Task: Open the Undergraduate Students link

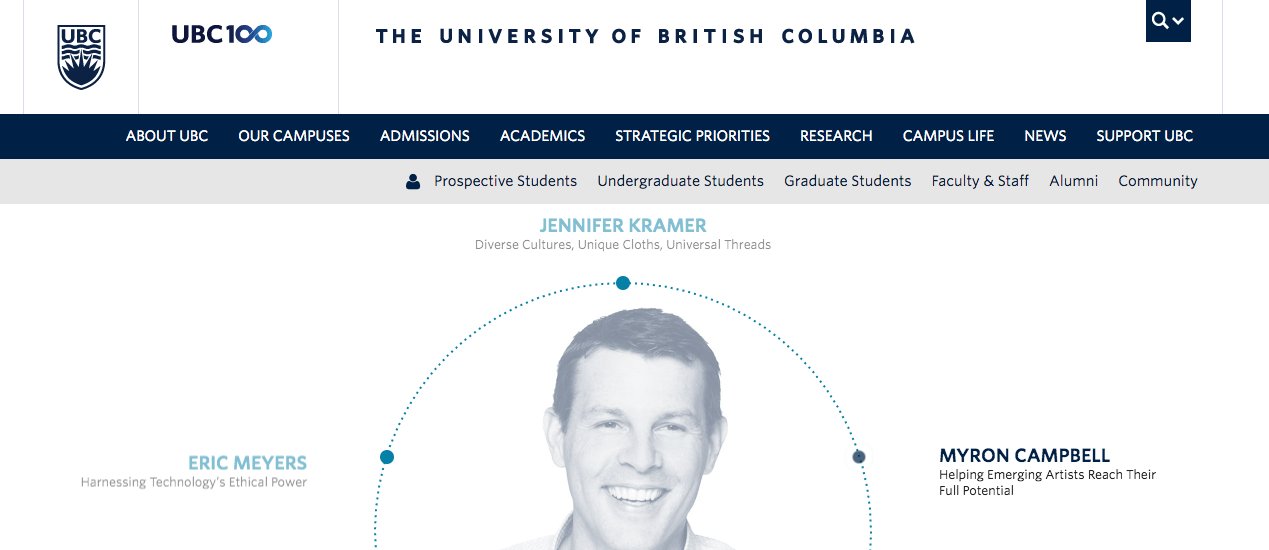Action: (x=680, y=181)
